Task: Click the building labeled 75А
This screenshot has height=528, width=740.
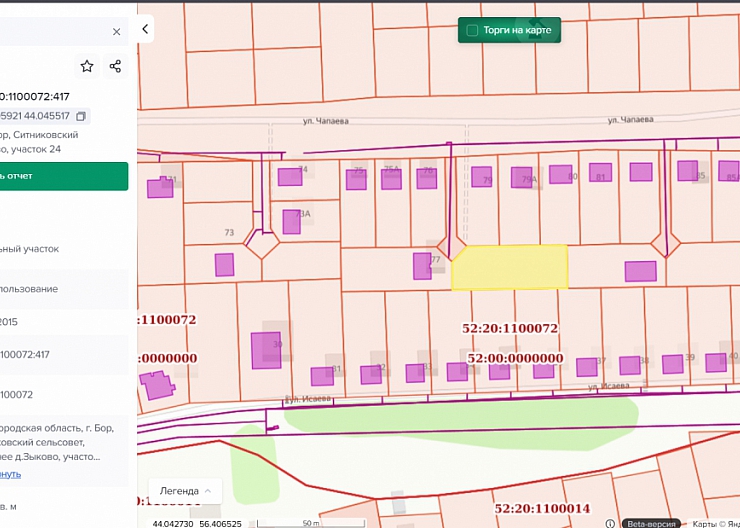Action: (x=391, y=179)
